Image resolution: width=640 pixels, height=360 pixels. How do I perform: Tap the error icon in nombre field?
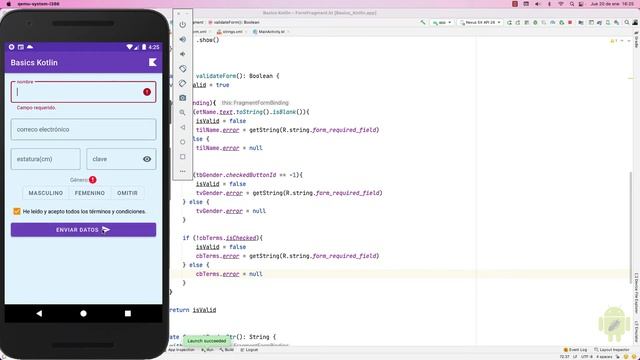pyautogui.click(x=147, y=92)
